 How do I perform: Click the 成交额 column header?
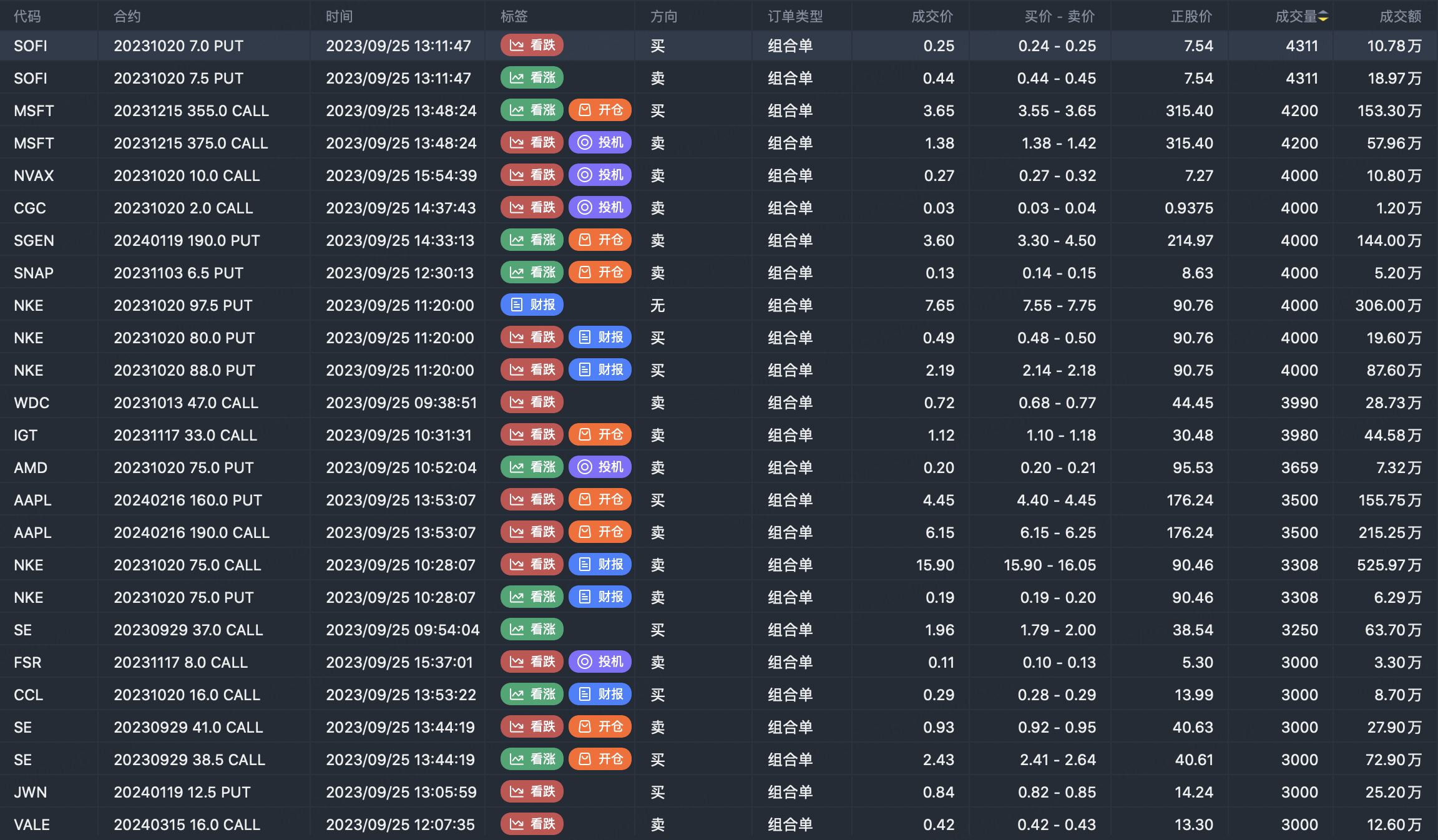click(1401, 16)
